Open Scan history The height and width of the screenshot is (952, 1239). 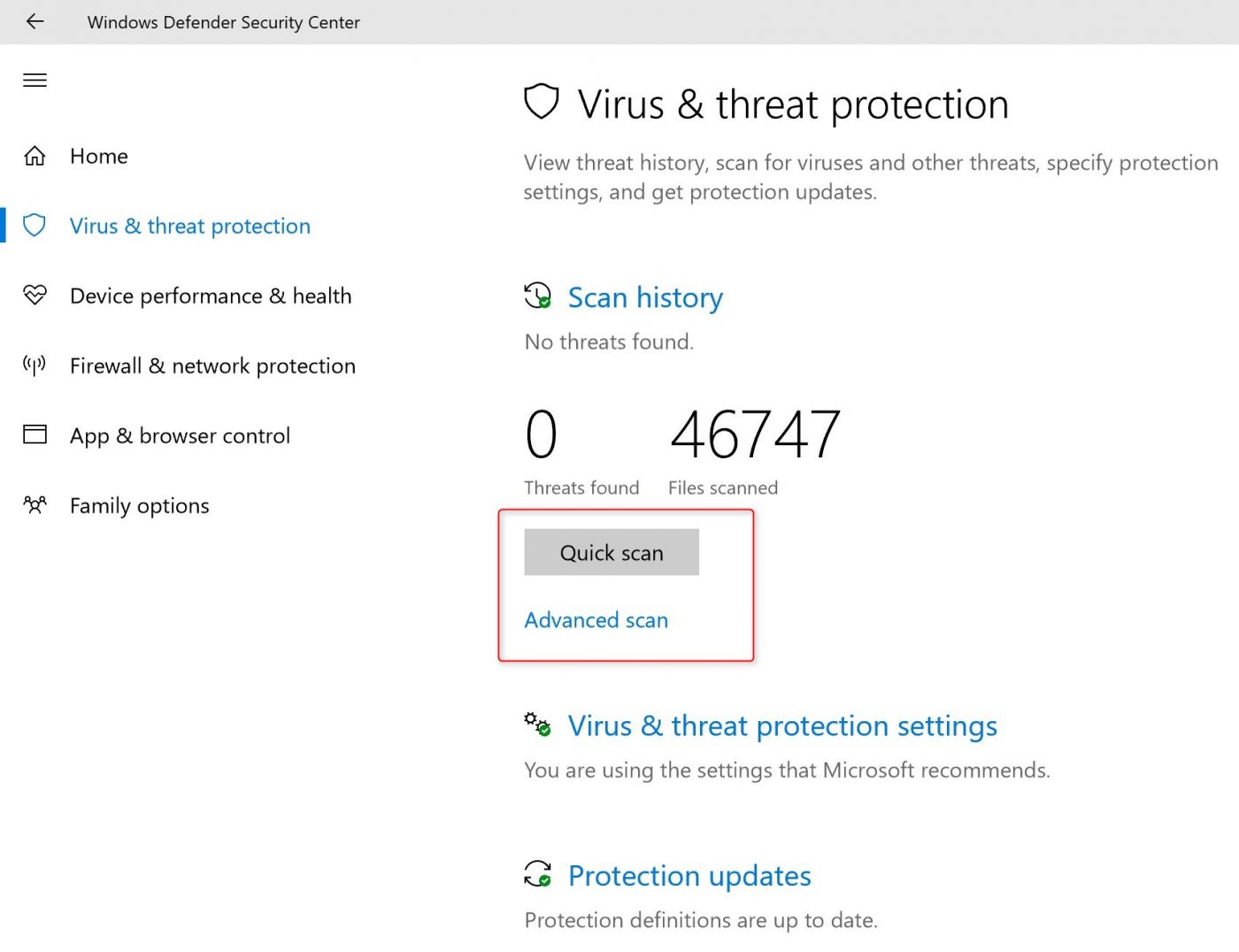click(x=645, y=297)
